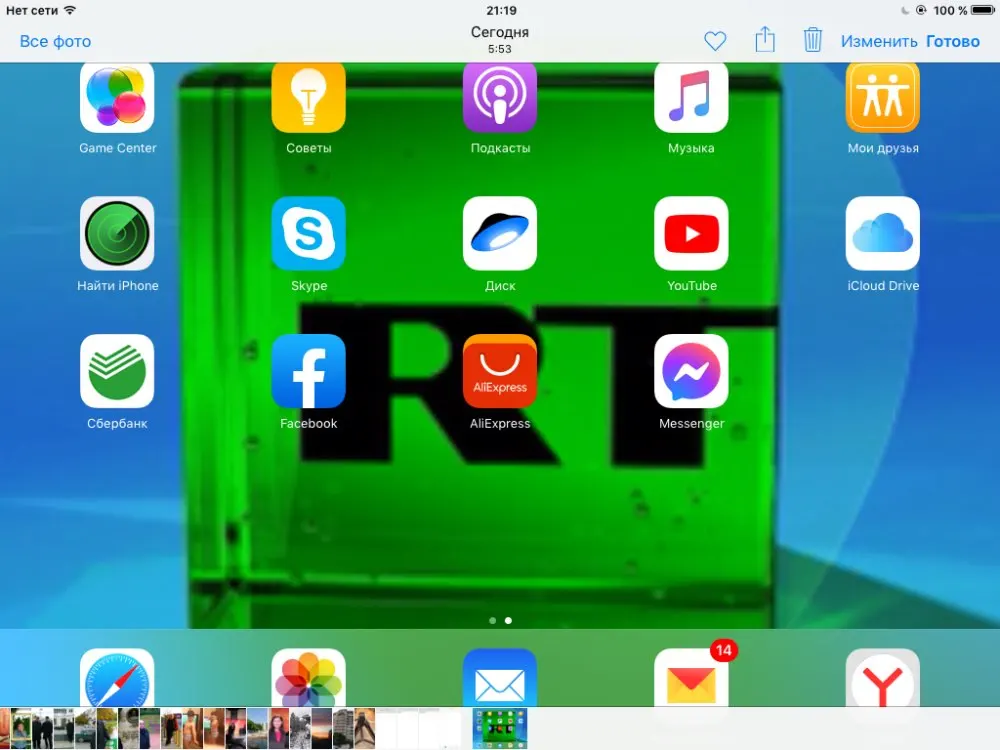
Task: Tap the Подкасты icon
Action: point(500,97)
